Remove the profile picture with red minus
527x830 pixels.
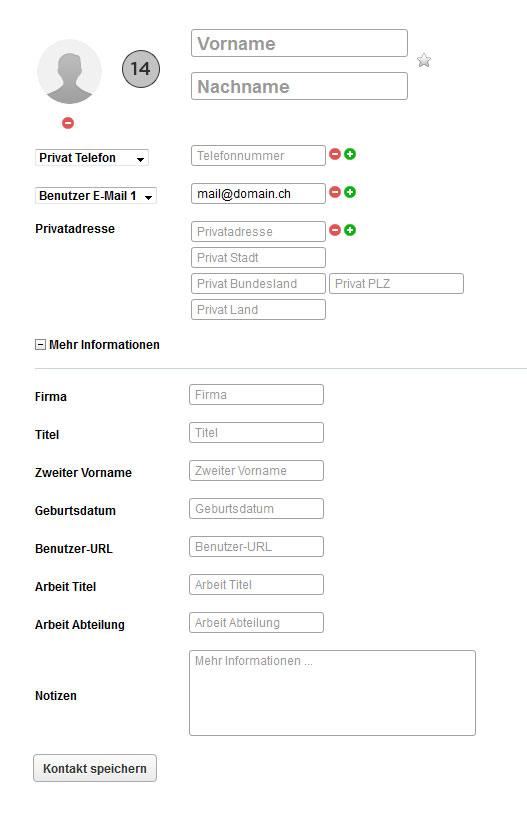[68, 123]
